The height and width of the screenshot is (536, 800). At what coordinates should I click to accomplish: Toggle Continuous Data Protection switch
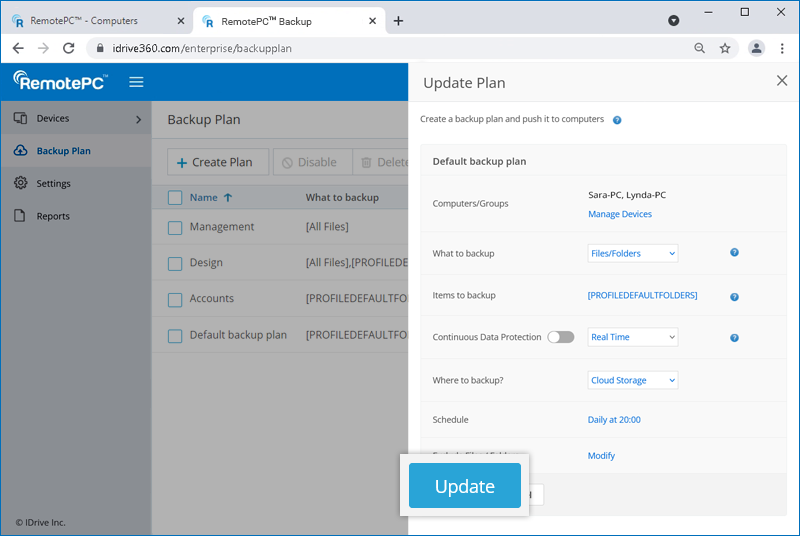tap(561, 337)
